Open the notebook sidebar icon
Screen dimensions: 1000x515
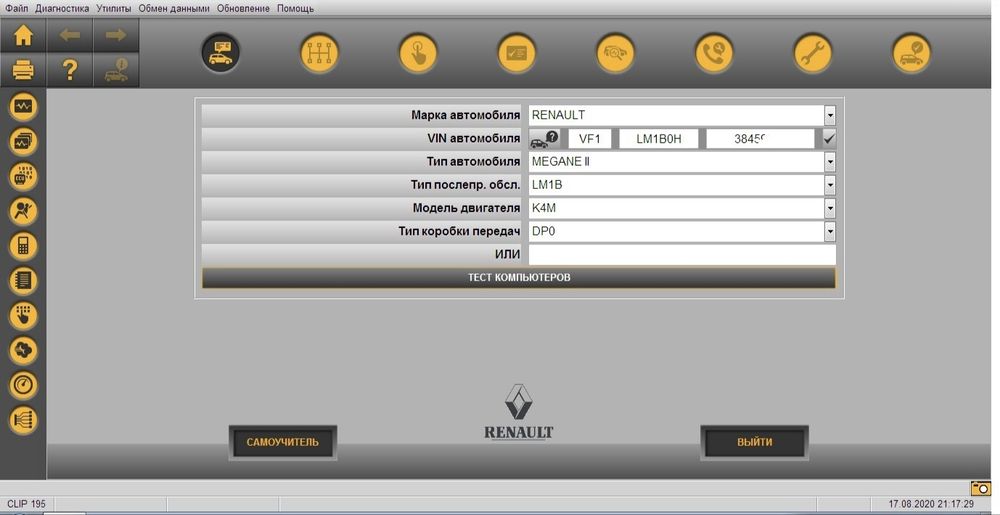[x=24, y=280]
